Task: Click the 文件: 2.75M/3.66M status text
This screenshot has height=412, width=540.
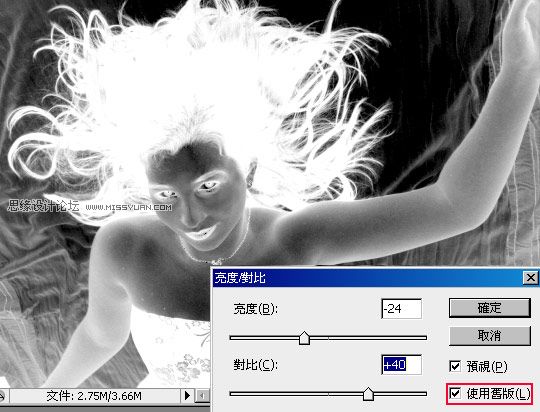Action: click(x=94, y=396)
